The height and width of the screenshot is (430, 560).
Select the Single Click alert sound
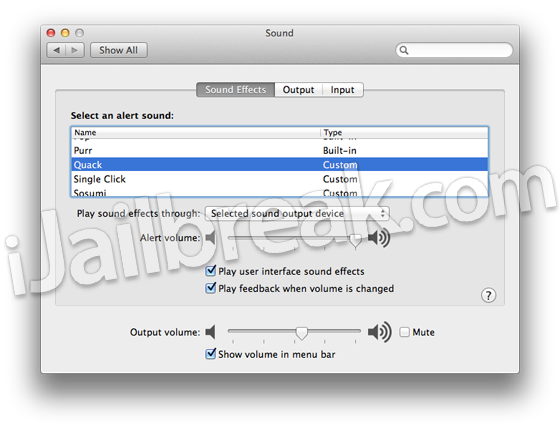(x=280, y=179)
